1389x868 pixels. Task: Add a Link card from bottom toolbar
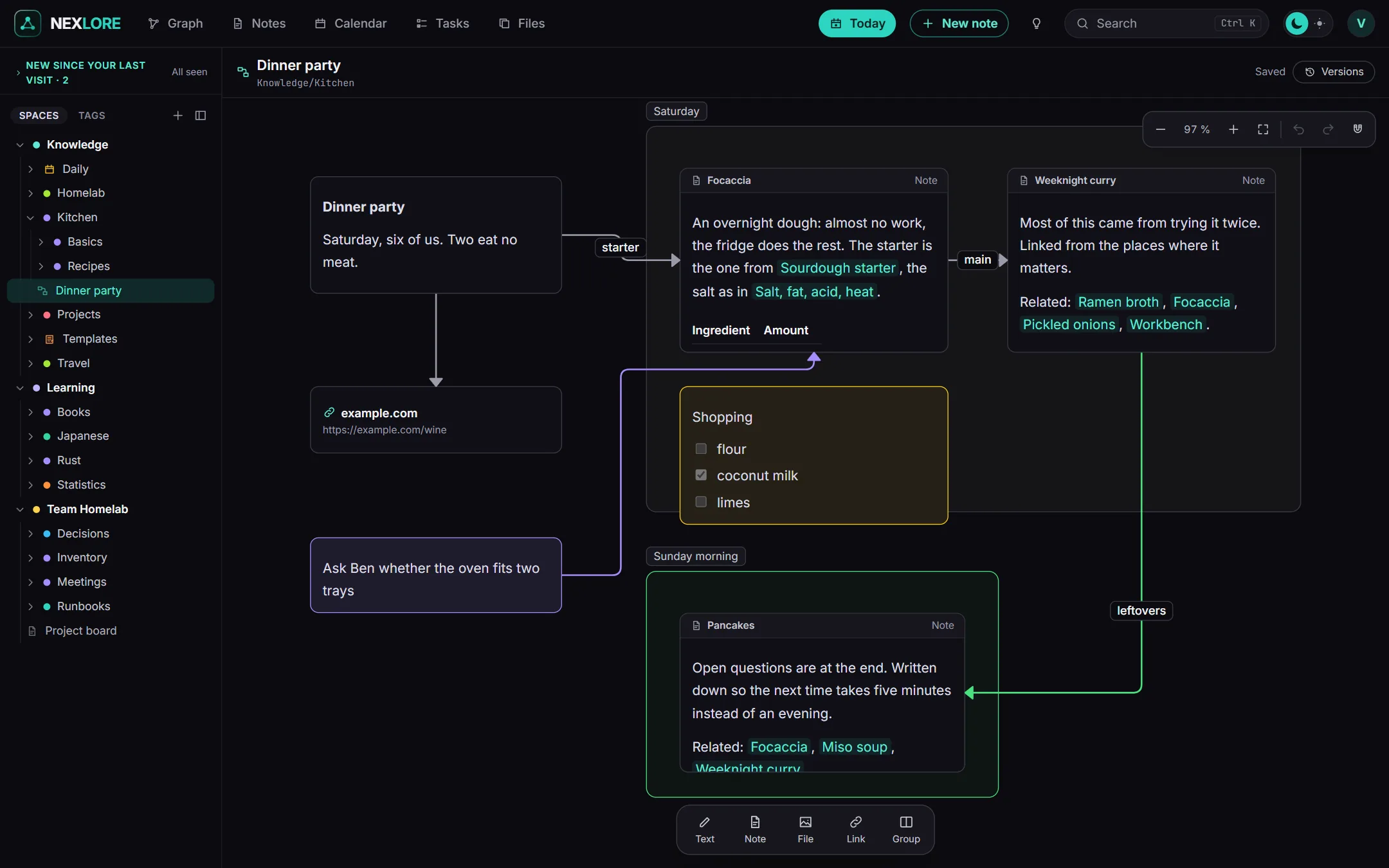click(x=855, y=829)
